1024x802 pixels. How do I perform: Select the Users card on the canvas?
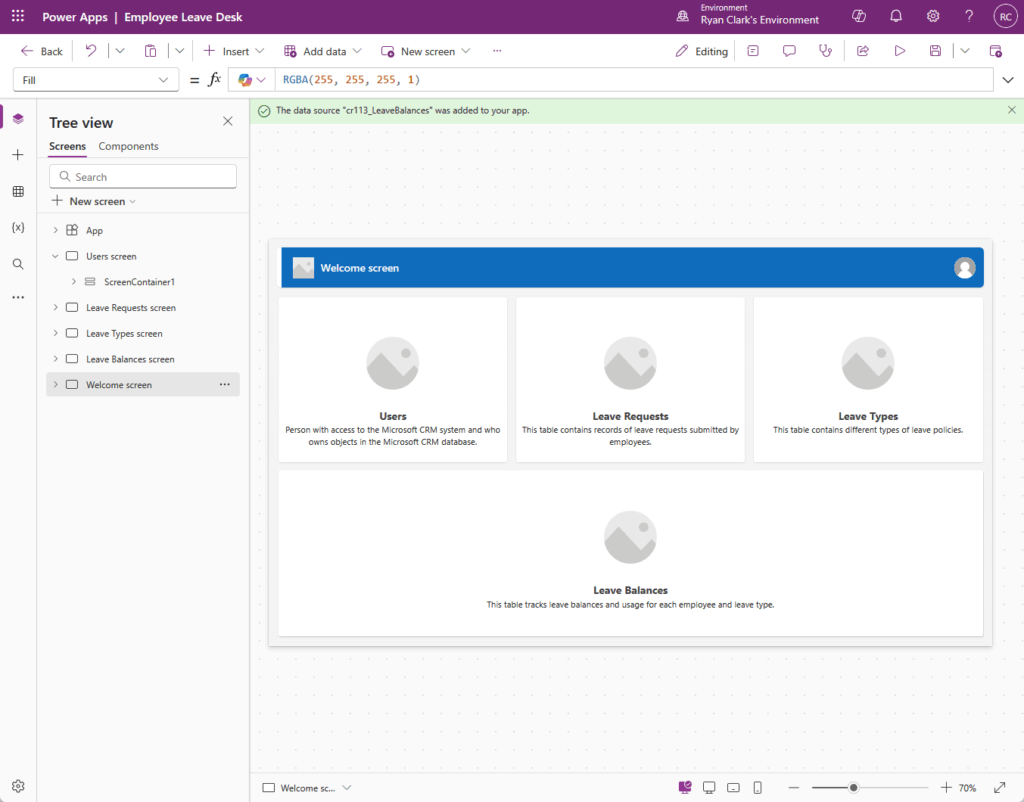coord(392,380)
